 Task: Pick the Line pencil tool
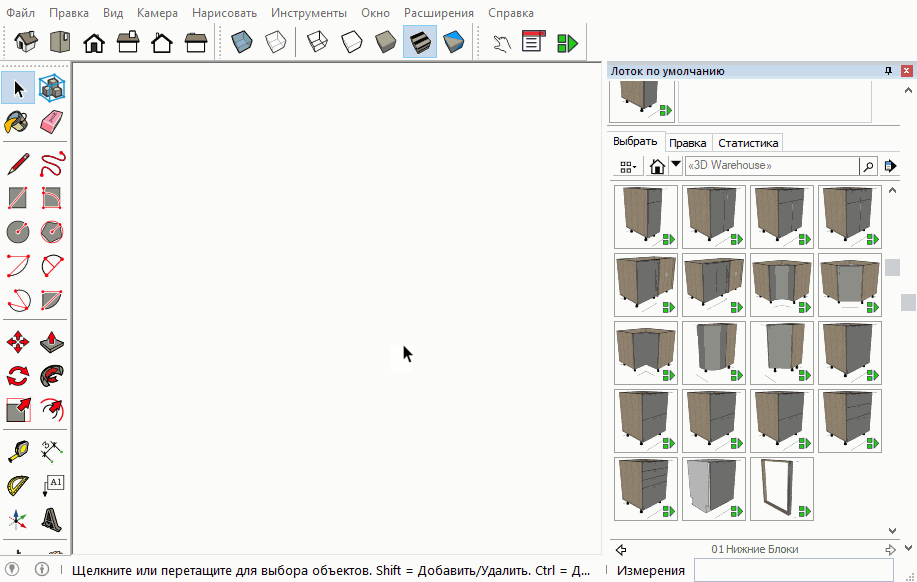tap(18, 164)
